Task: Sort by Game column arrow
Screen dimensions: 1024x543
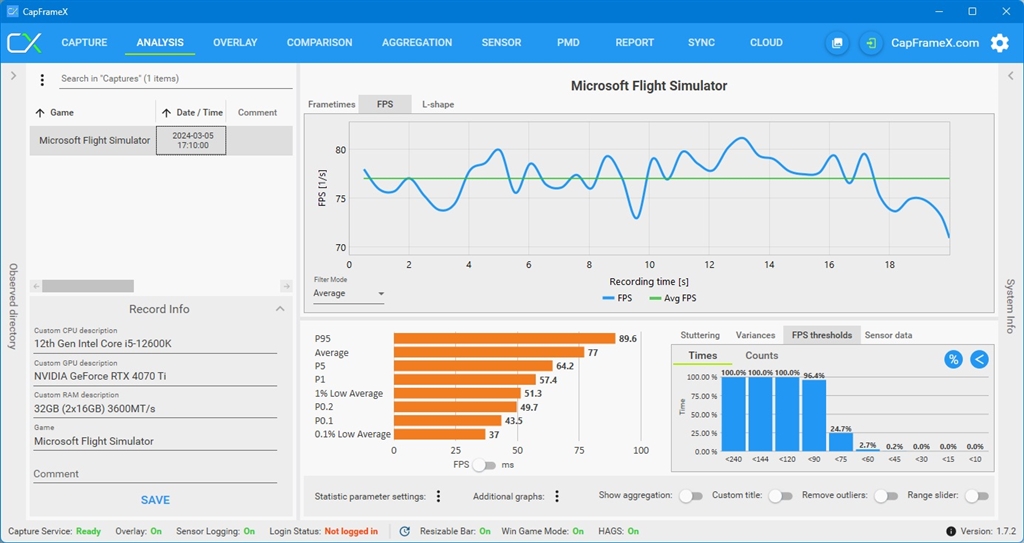Action: coord(40,112)
